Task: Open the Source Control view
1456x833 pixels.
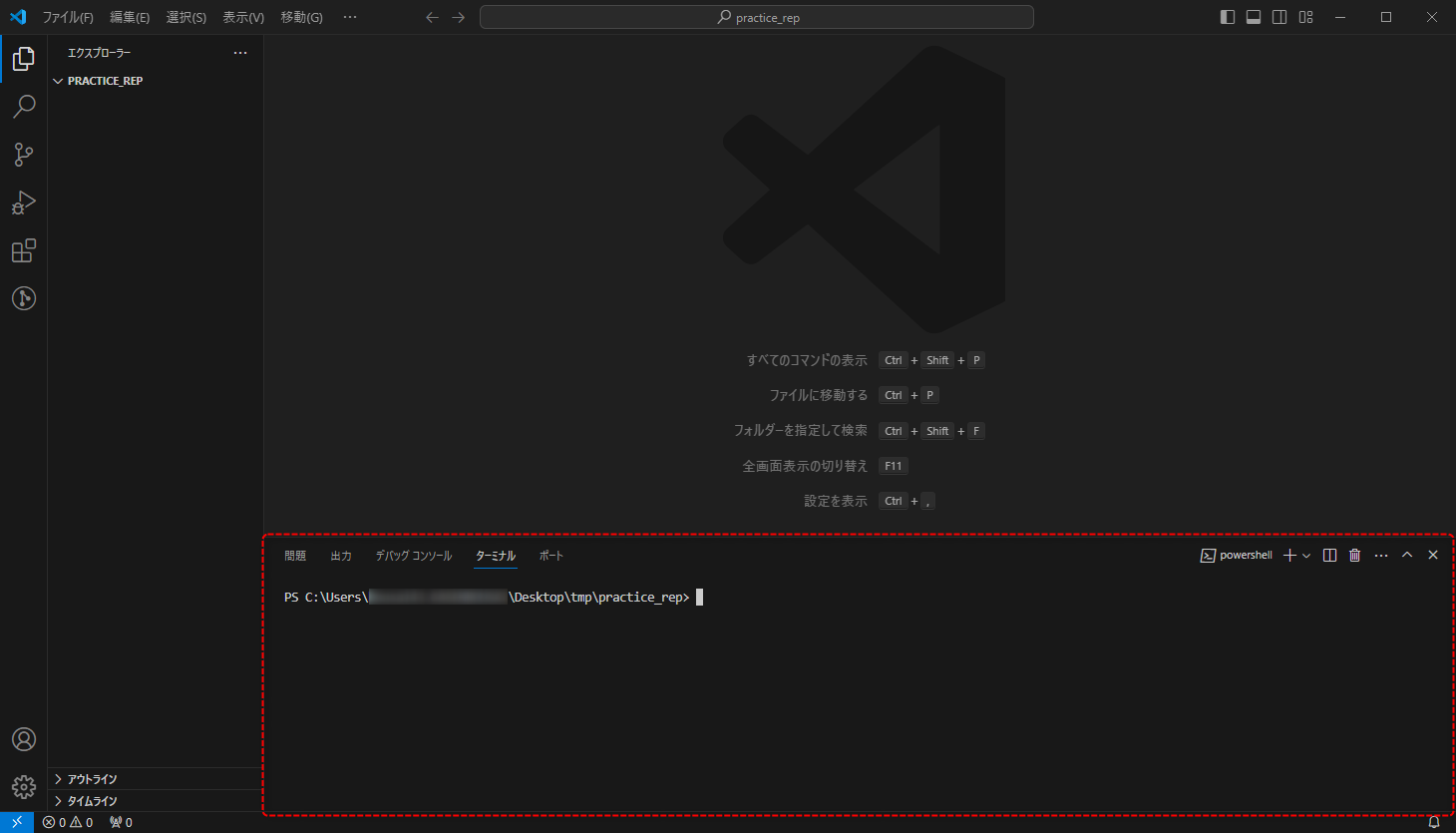Action: 24,155
